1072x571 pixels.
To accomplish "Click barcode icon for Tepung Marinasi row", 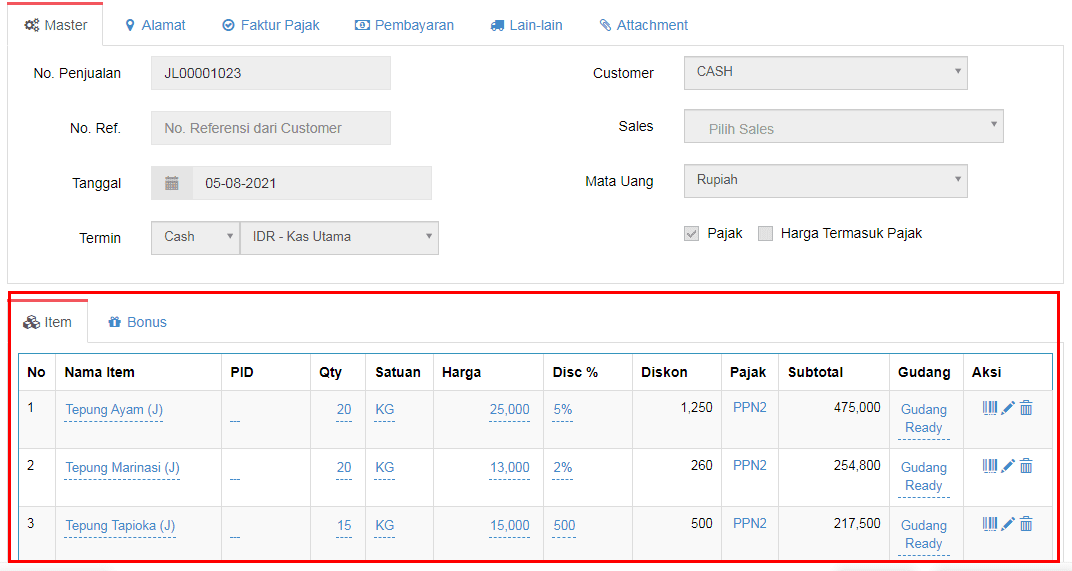I will 990,466.
